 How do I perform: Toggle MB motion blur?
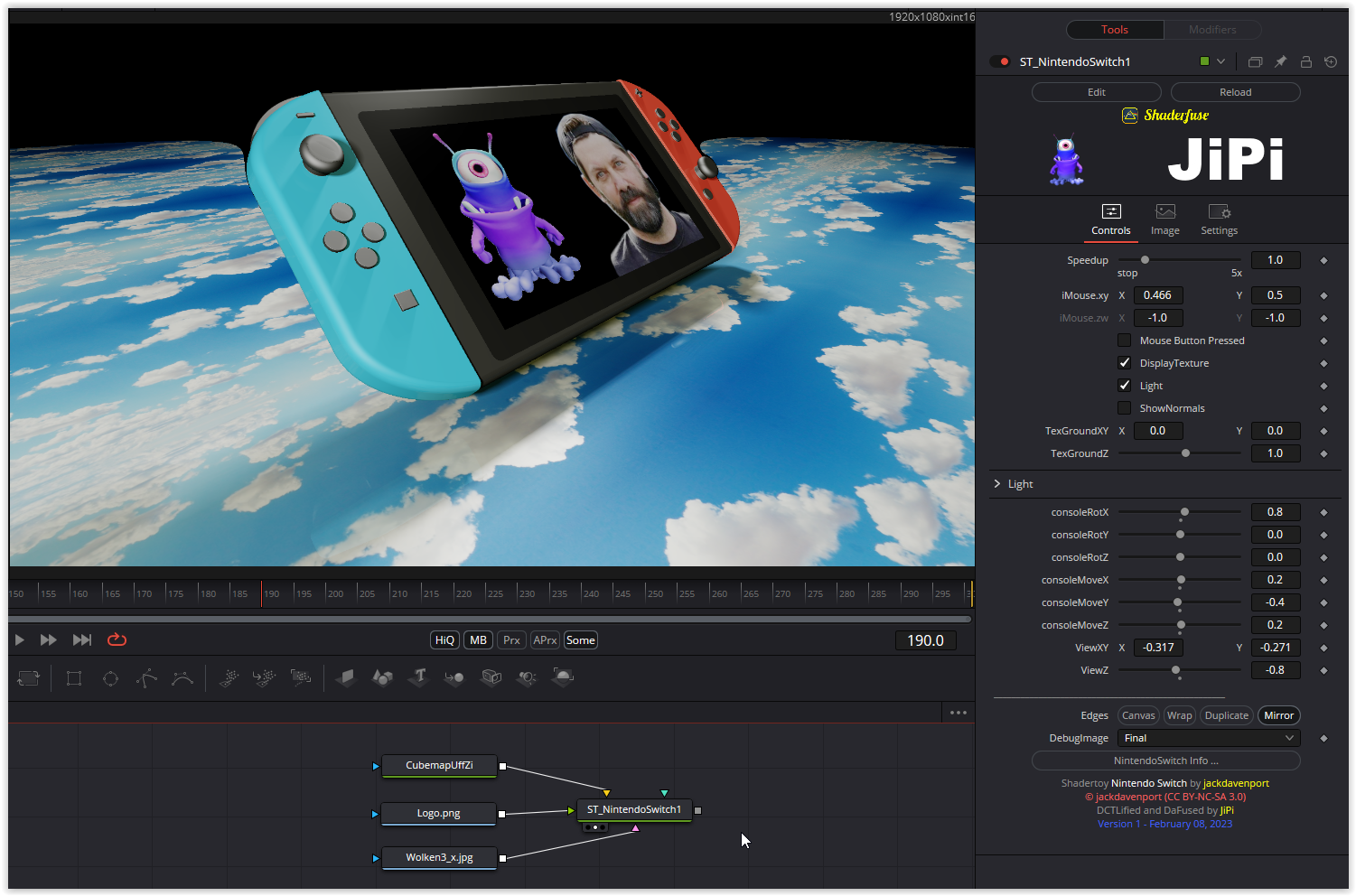coord(478,639)
